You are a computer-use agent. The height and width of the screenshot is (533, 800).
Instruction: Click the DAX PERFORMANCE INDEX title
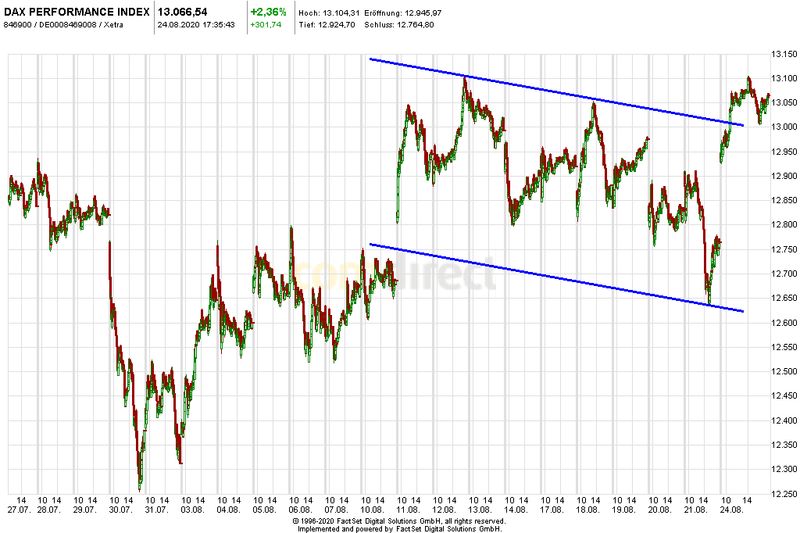[77, 12]
